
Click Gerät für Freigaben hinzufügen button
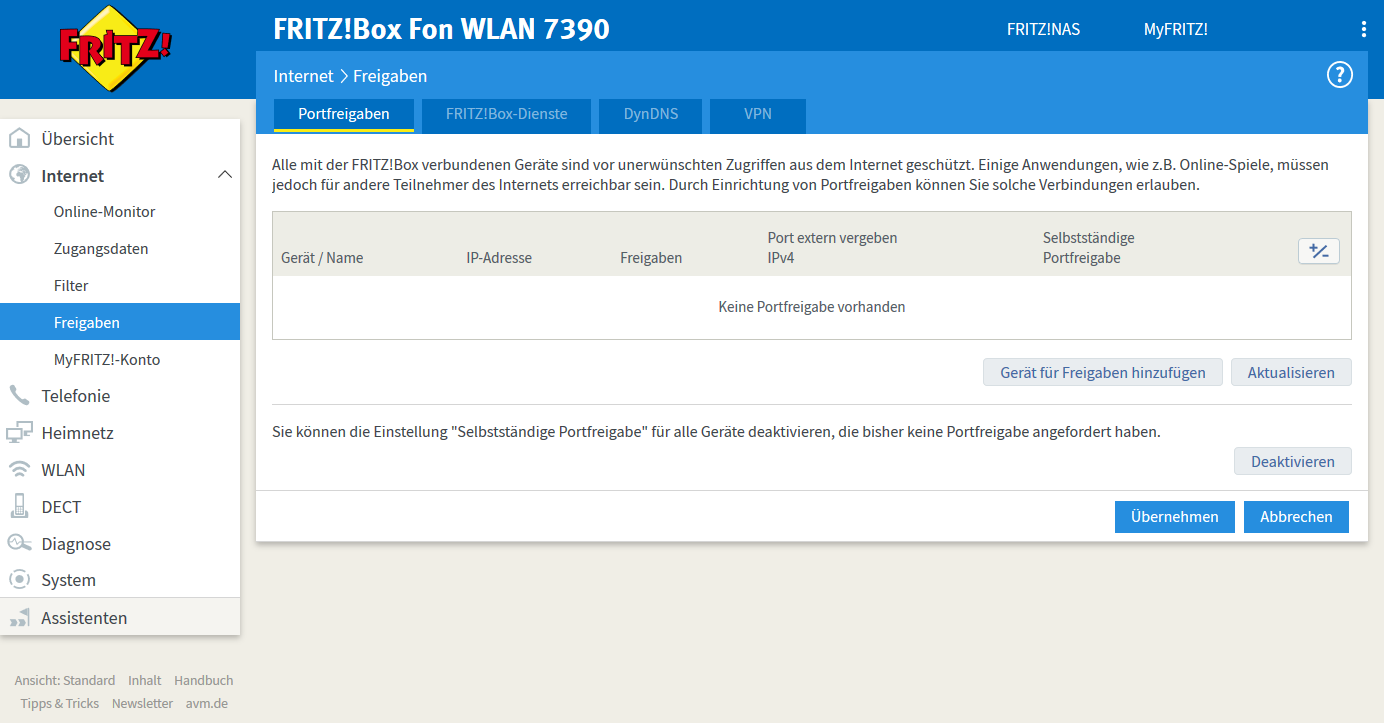coord(1102,372)
